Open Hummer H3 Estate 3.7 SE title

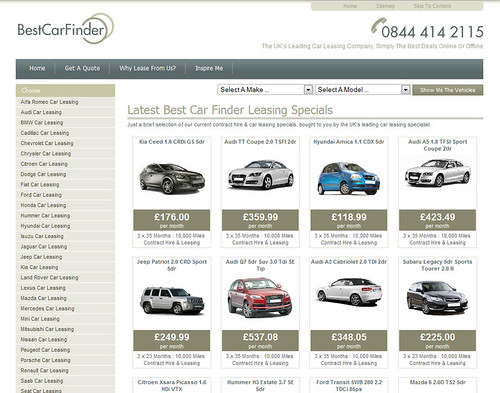click(260, 386)
